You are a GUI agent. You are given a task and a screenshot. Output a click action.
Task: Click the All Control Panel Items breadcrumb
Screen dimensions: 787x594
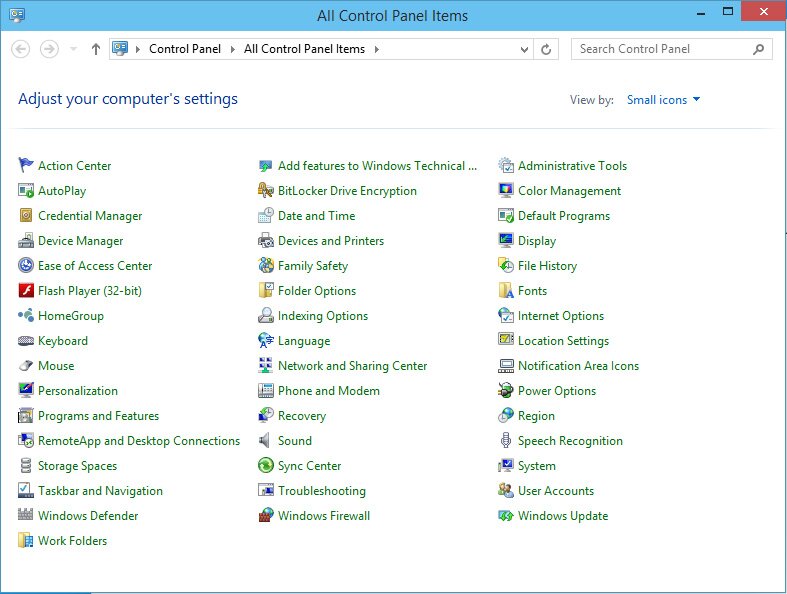(x=304, y=49)
